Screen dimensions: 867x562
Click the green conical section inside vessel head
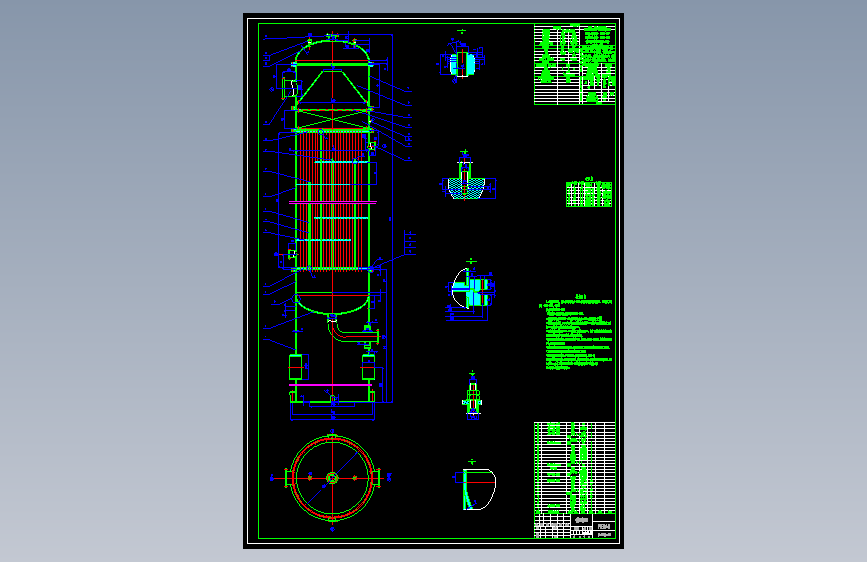coord(332,87)
